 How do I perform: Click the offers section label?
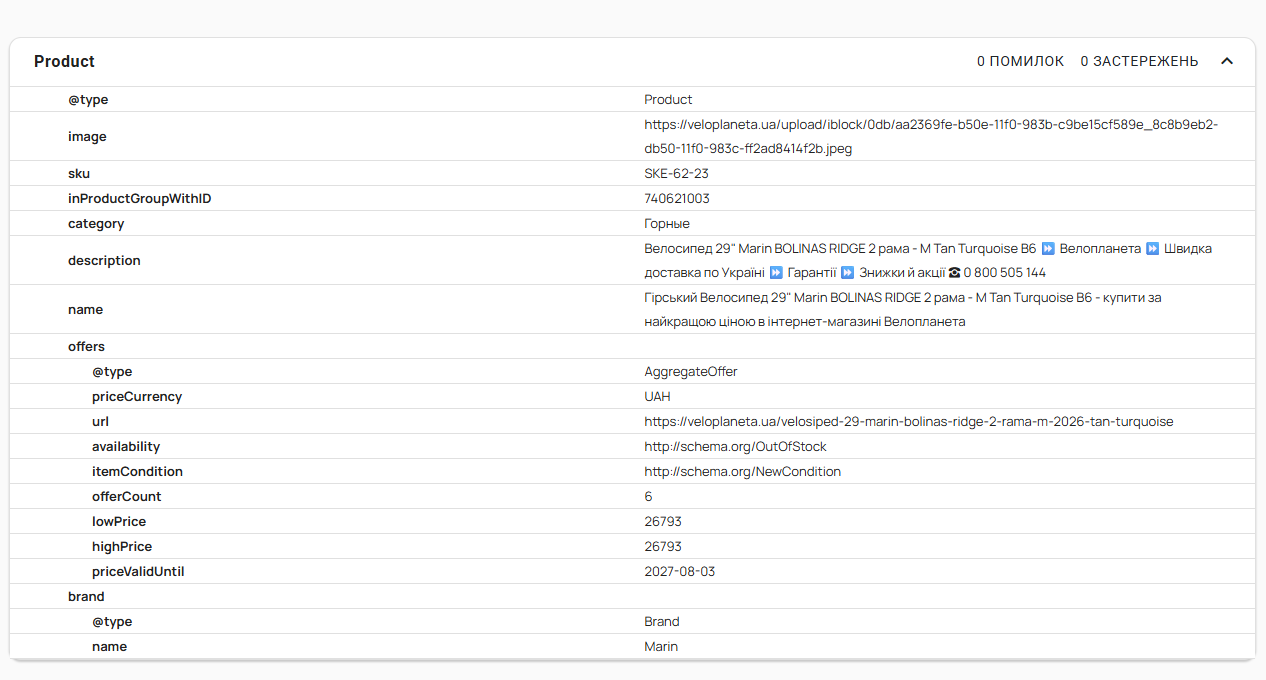[86, 347]
